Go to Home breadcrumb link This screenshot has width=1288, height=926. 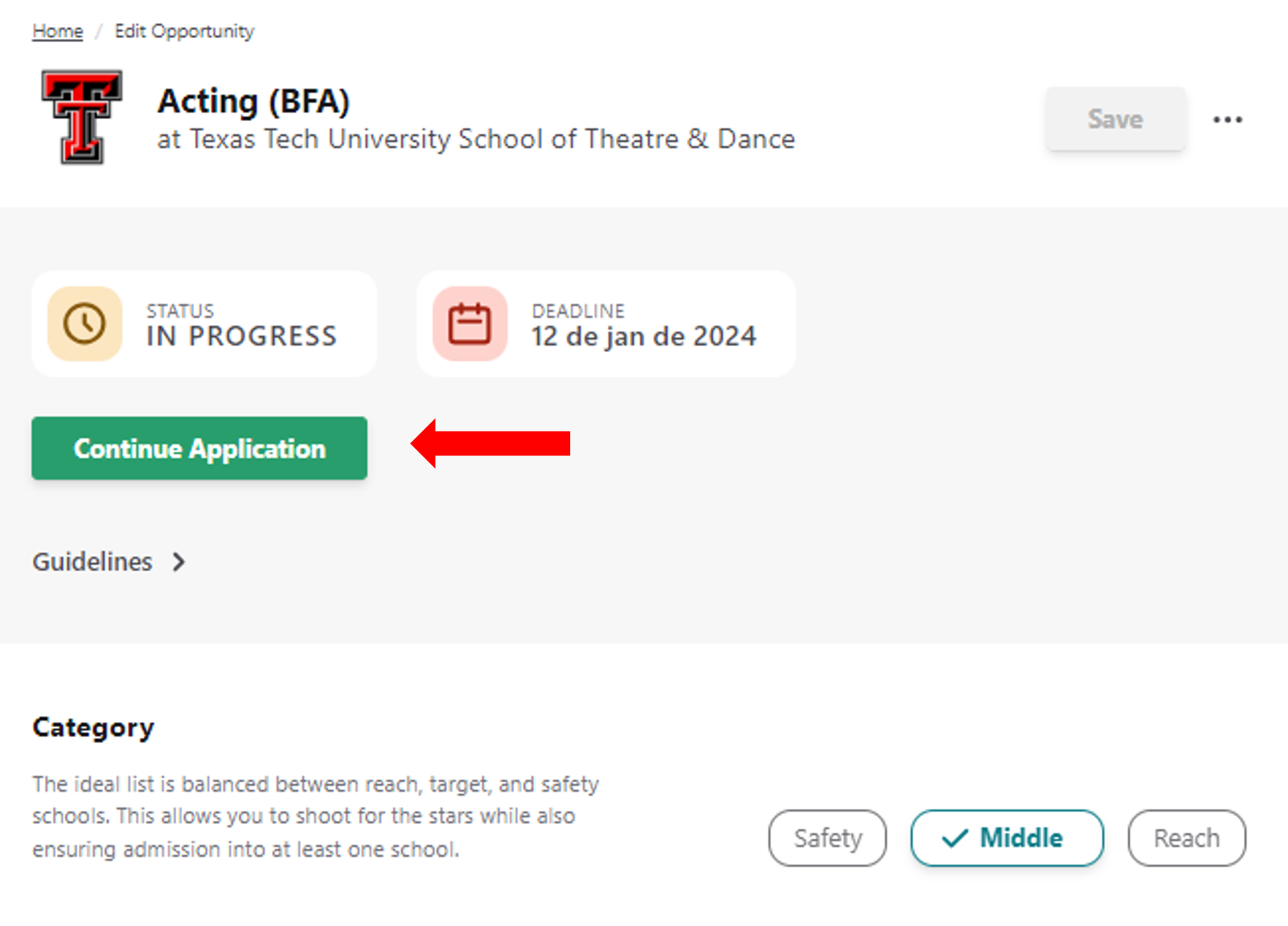tap(57, 31)
